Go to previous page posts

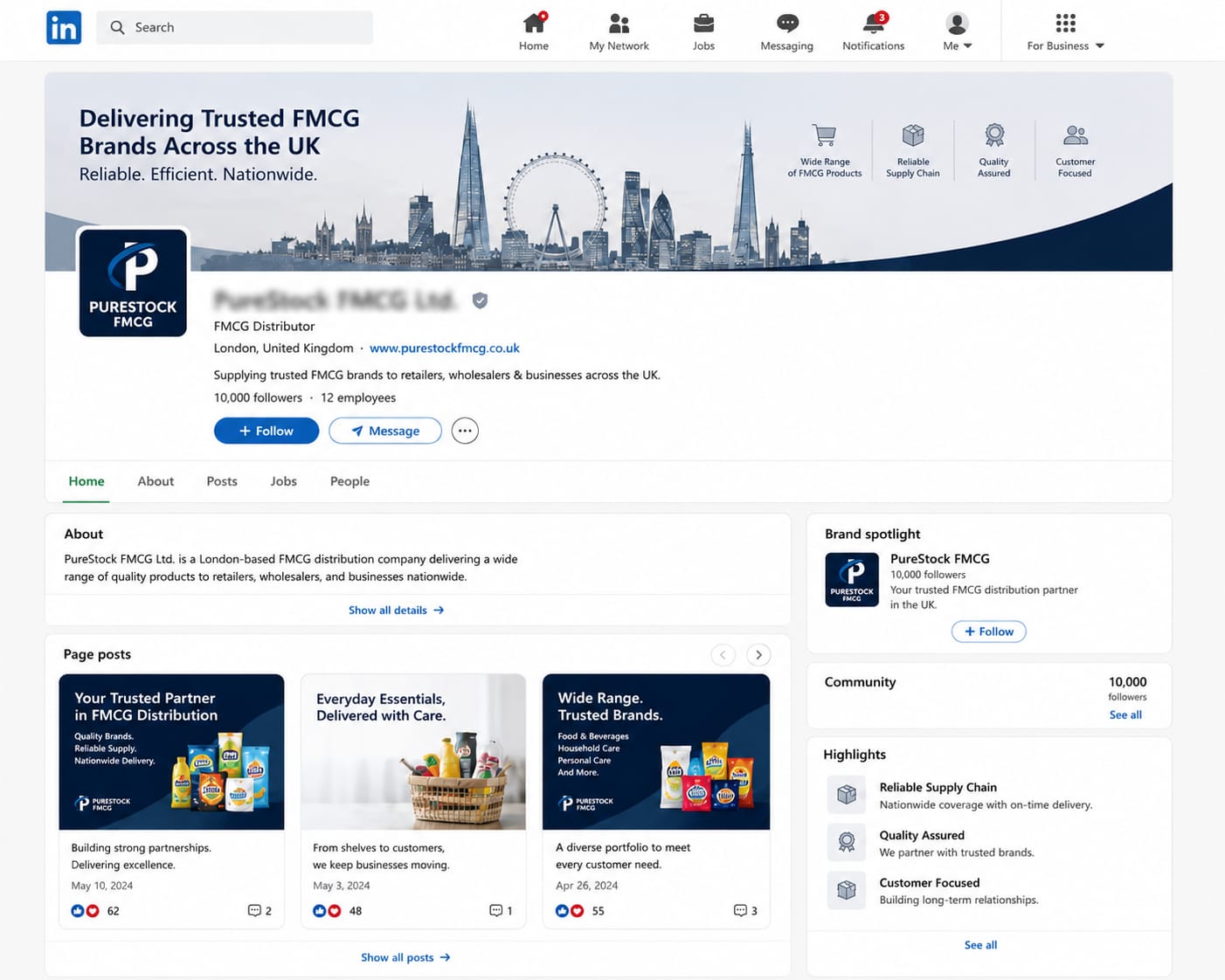pyautogui.click(x=723, y=654)
